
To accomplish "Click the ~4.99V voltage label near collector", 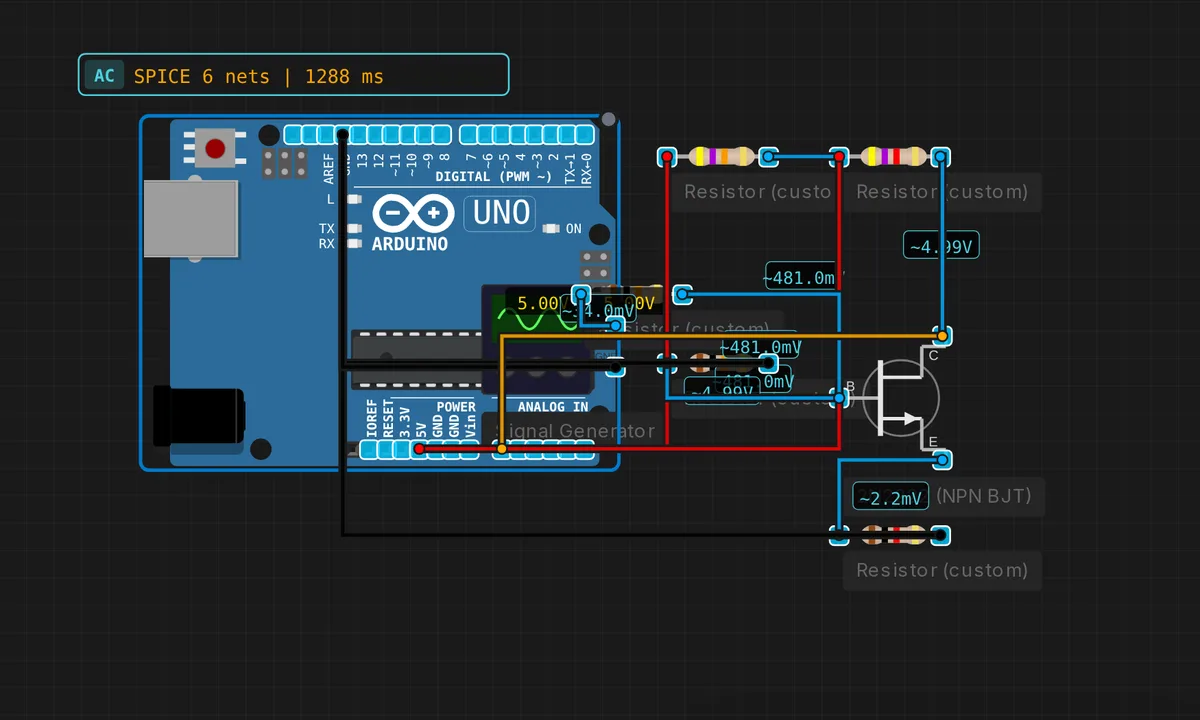I will click(x=941, y=245).
